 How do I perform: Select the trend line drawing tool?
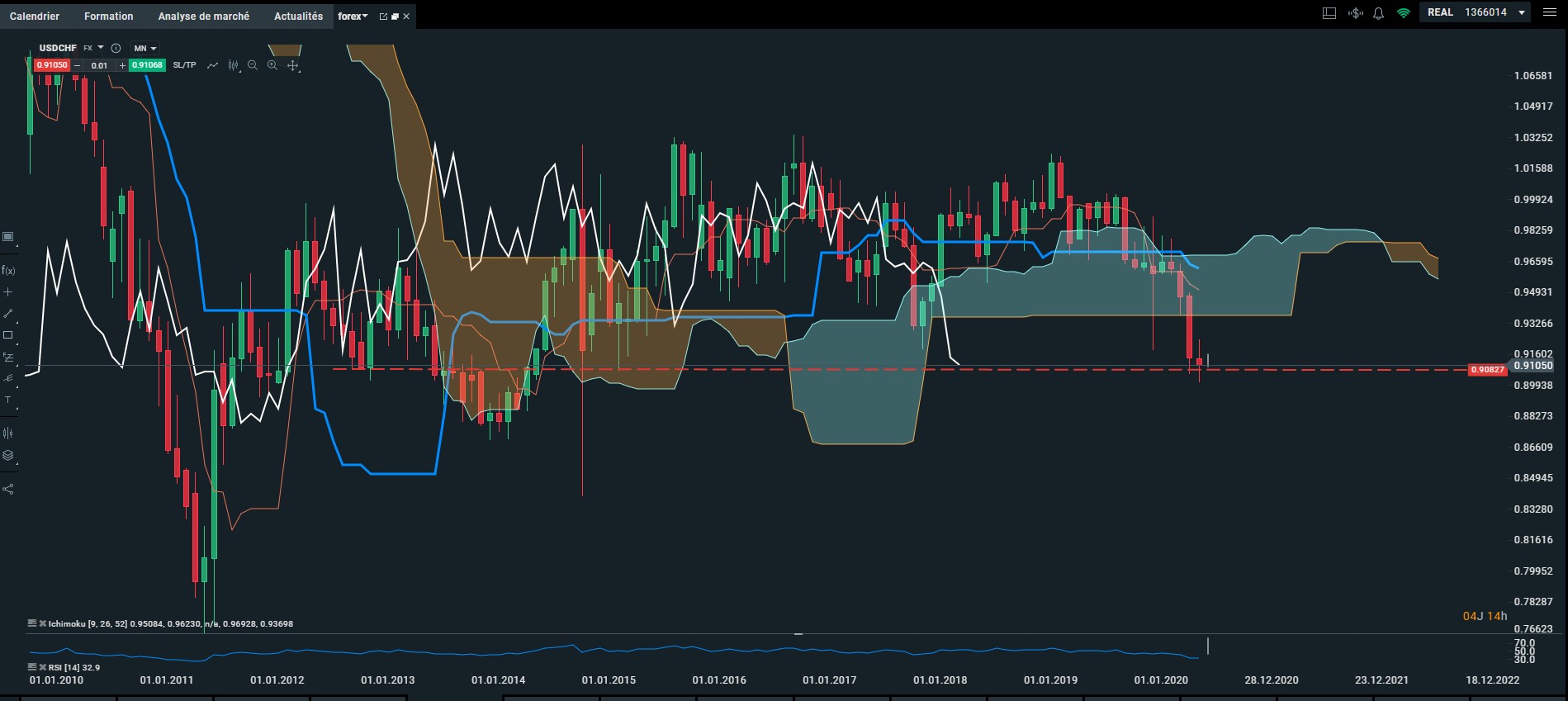tap(8, 314)
